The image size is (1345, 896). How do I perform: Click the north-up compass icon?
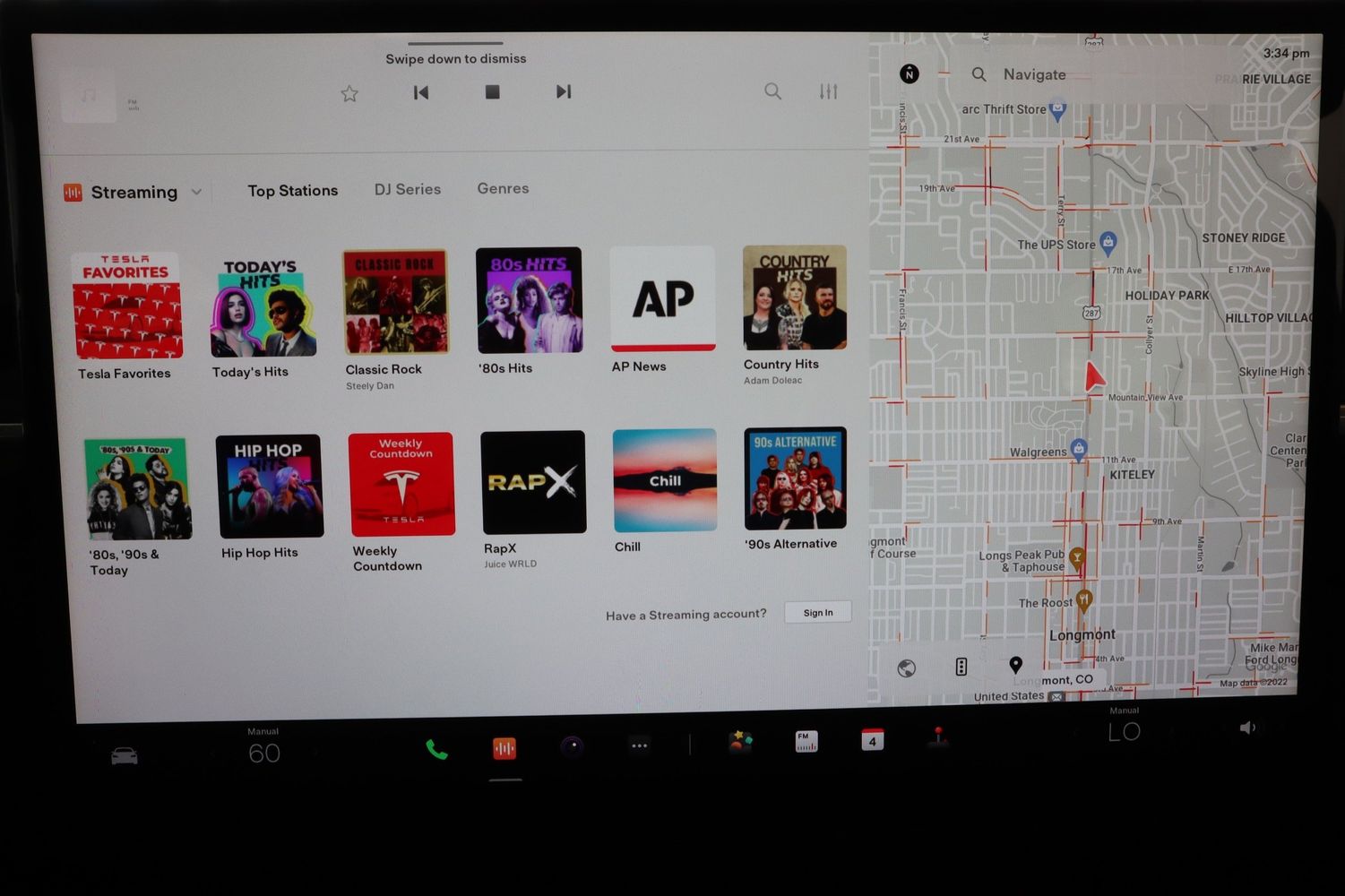coord(910,73)
